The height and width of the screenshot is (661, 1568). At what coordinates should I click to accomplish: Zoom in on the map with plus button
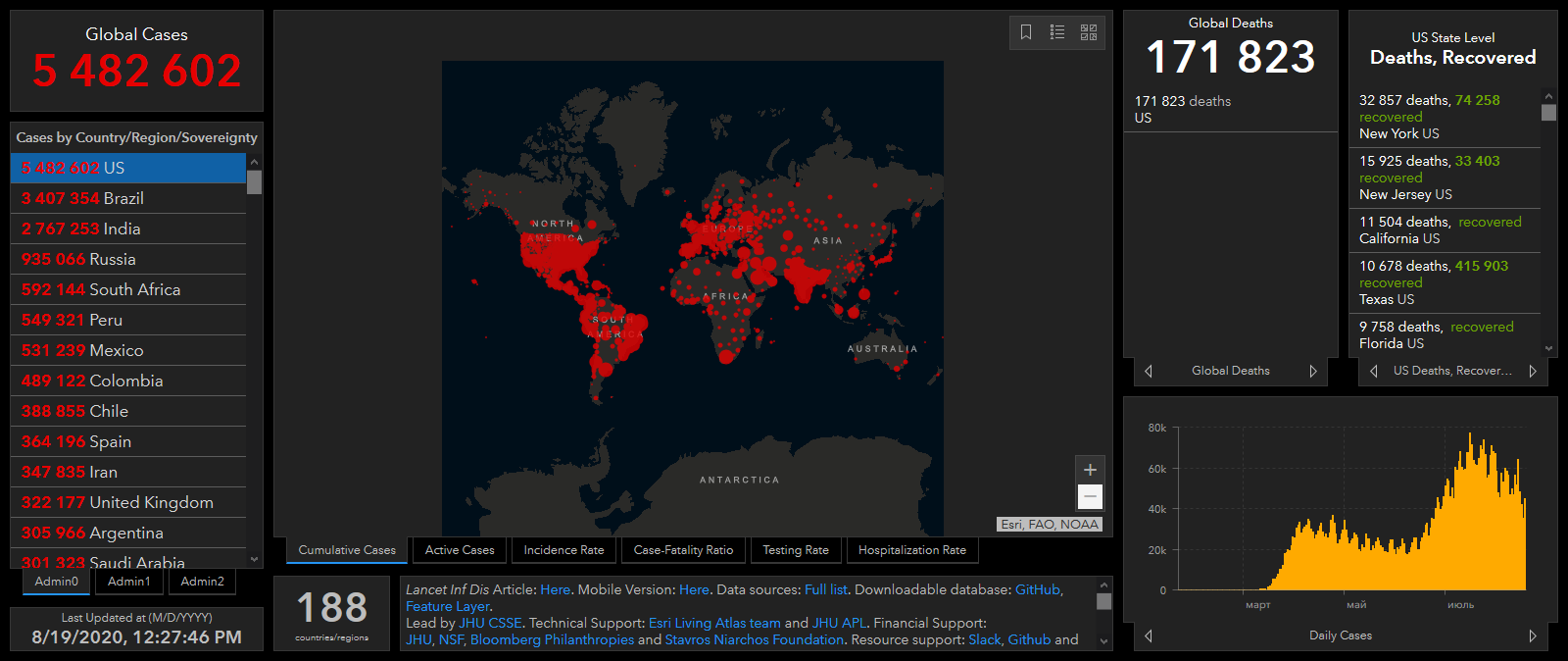(1090, 470)
